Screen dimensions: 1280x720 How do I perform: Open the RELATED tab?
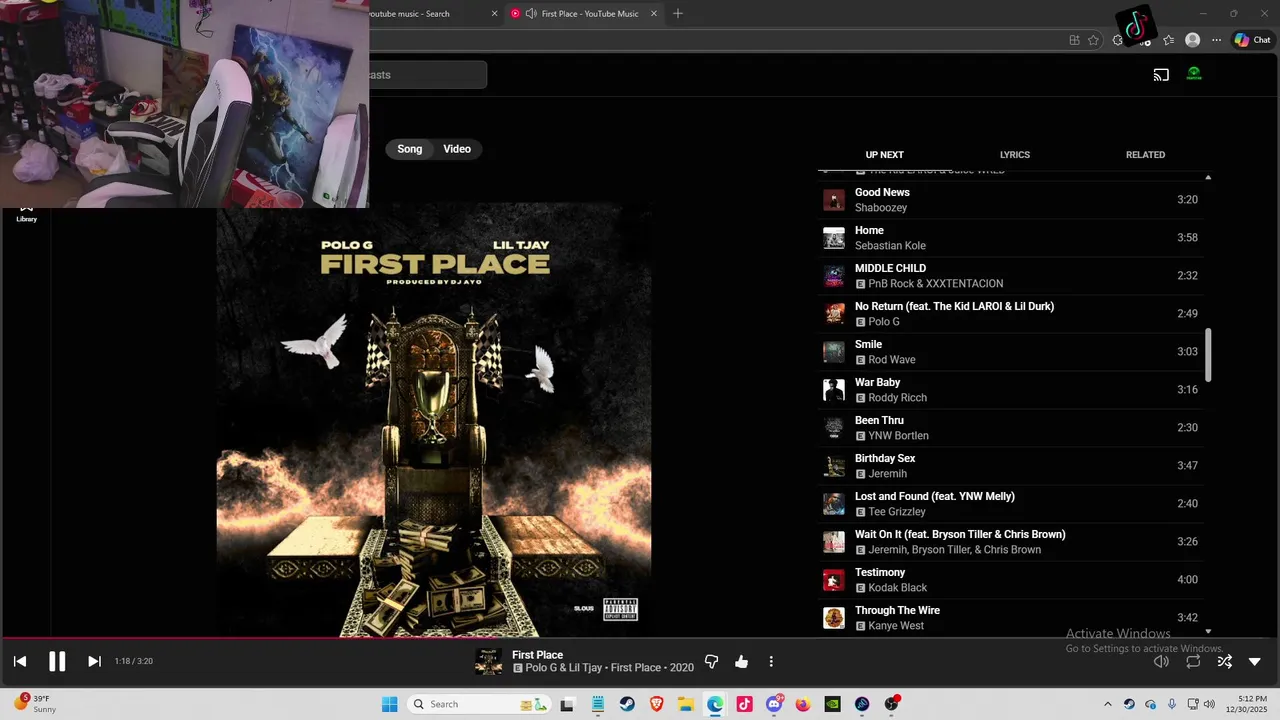[x=1145, y=155]
